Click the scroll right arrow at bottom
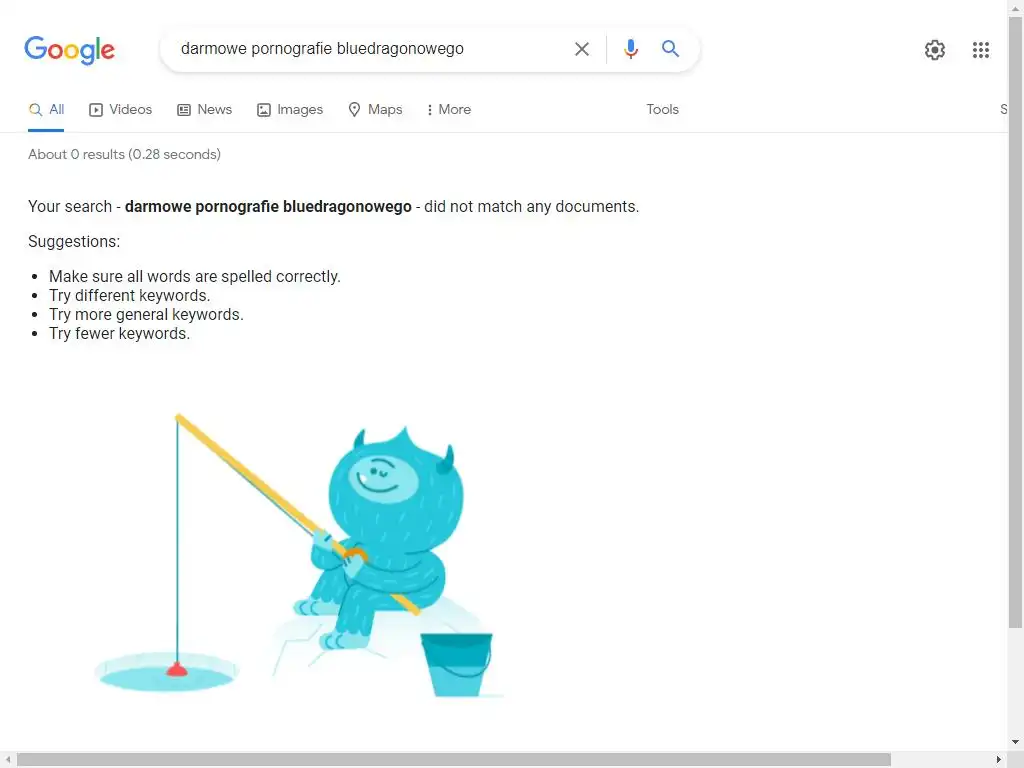 coord(998,760)
